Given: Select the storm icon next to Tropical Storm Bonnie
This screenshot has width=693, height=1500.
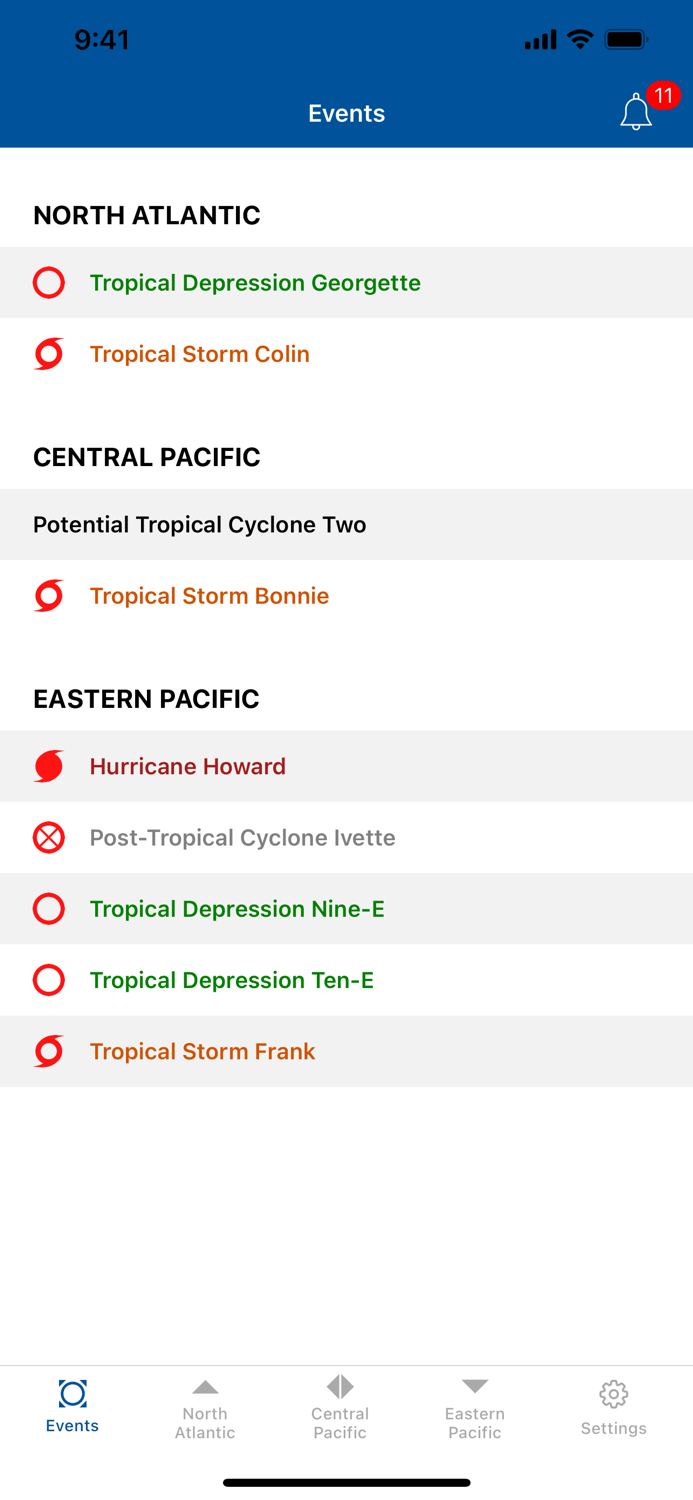Looking at the screenshot, I should coord(48,595).
